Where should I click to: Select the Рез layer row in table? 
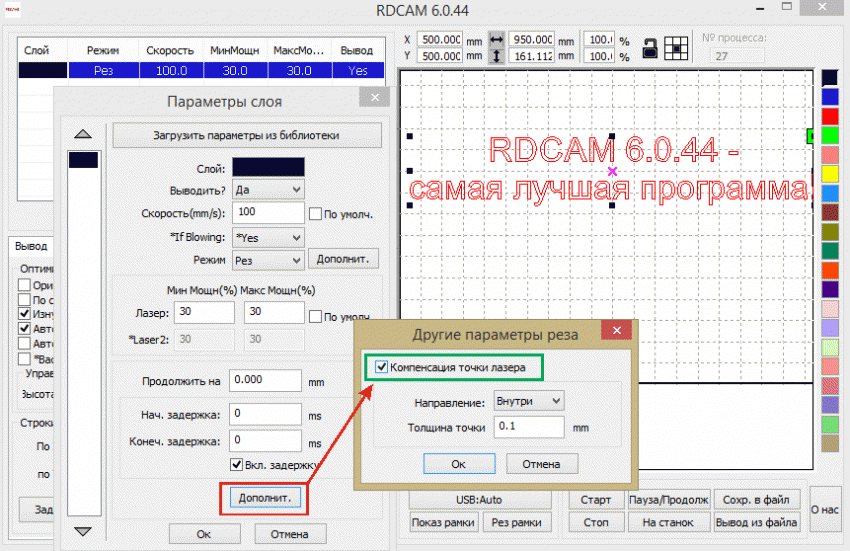pos(202,71)
